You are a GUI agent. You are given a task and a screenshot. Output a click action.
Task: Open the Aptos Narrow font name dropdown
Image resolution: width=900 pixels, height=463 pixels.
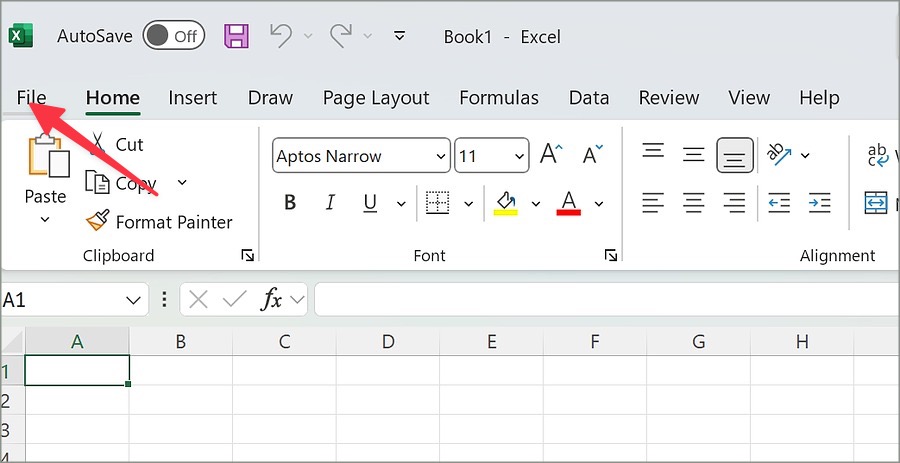coord(441,156)
